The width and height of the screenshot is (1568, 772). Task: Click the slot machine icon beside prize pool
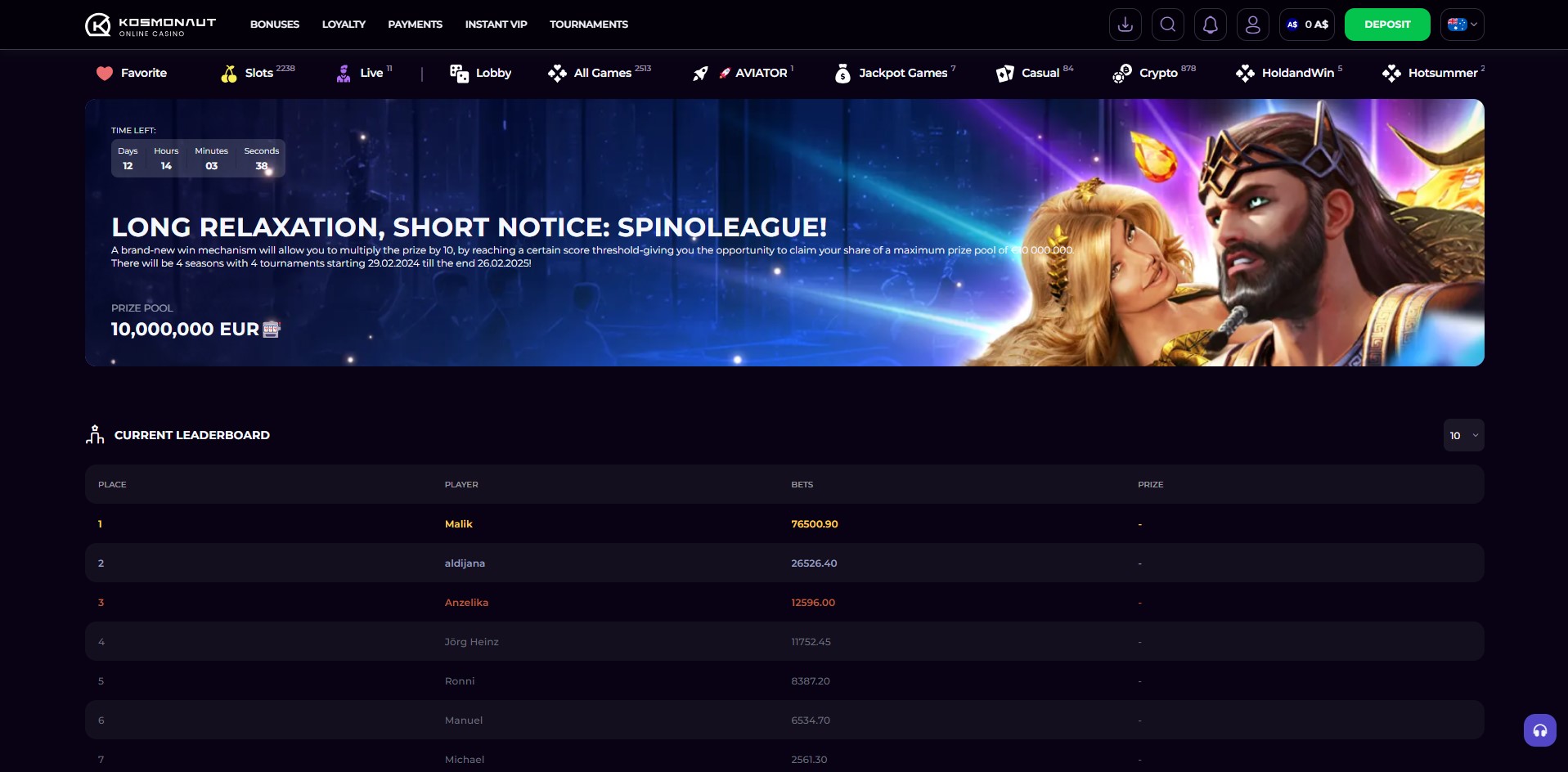[x=272, y=330]
